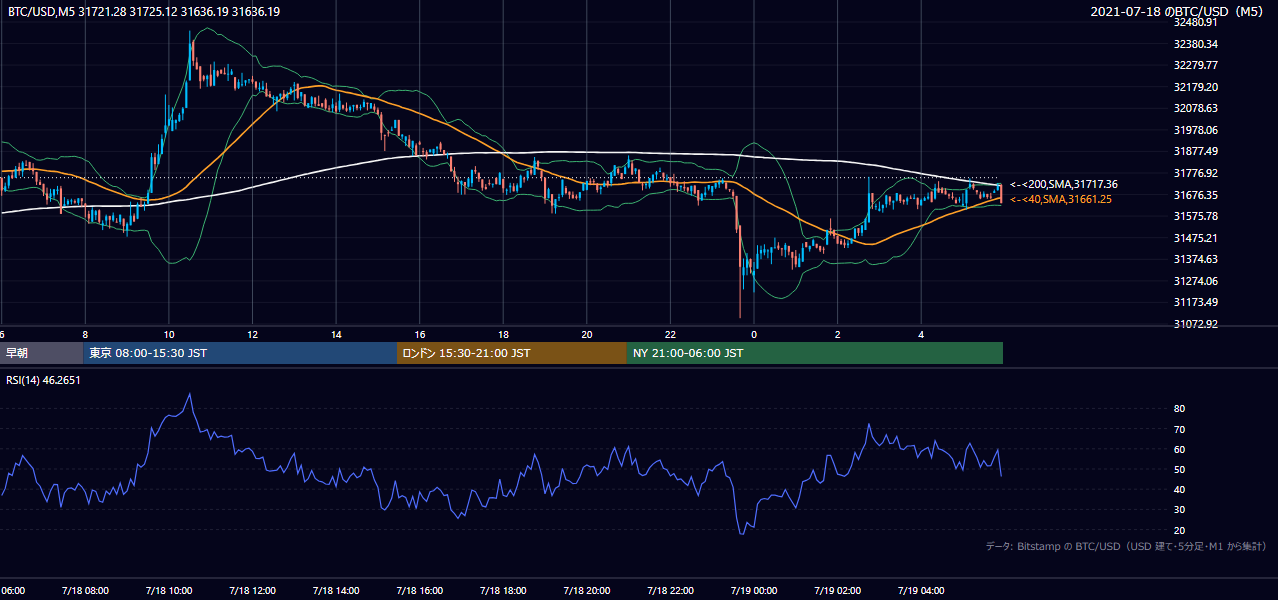Image resolution: width=1278 pixels, height=600 pixels.
Task: Click RSI scale value 50
Action: (1179, 470)
